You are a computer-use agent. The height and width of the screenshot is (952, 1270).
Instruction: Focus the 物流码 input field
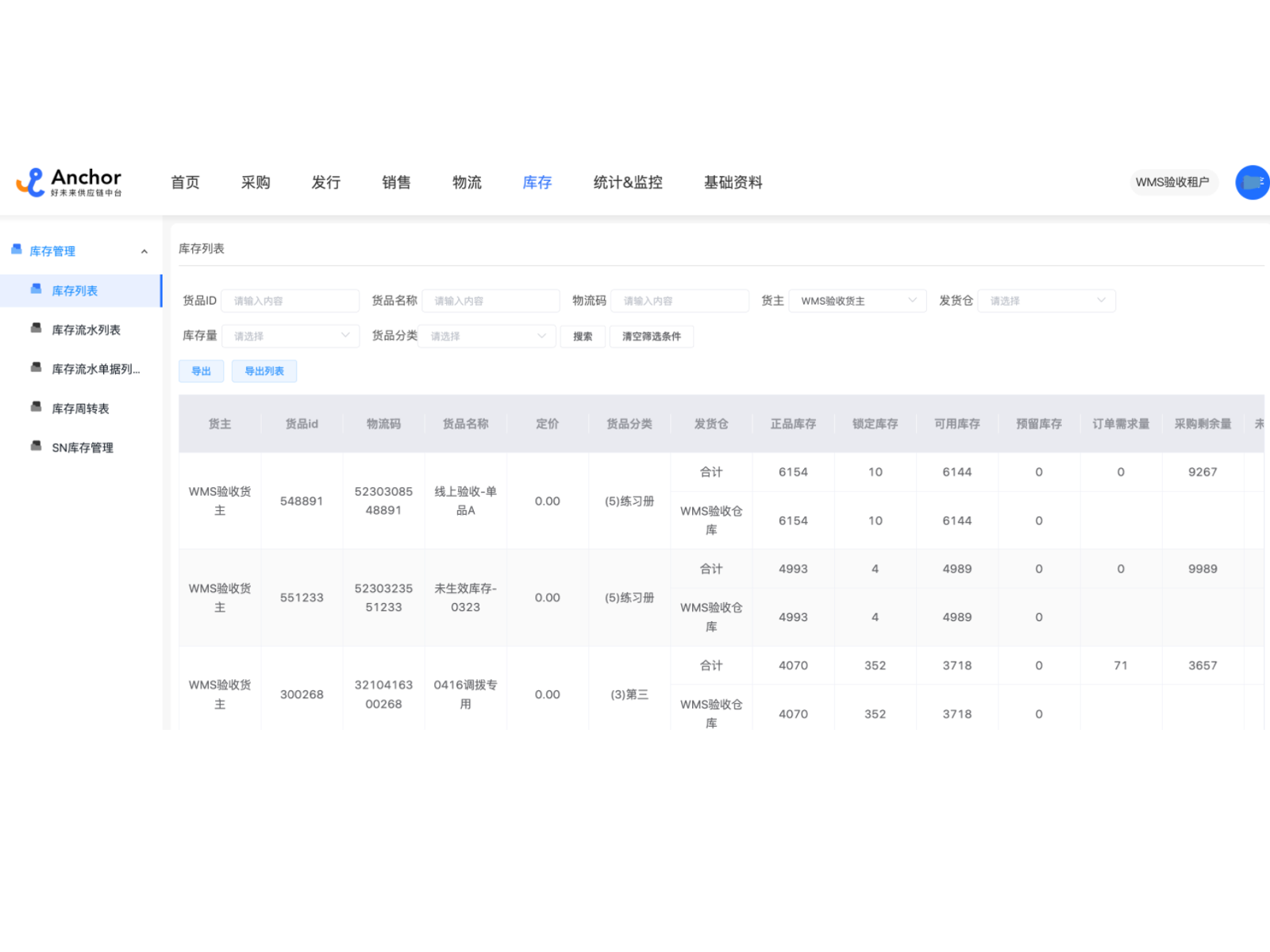pos(680,301)
